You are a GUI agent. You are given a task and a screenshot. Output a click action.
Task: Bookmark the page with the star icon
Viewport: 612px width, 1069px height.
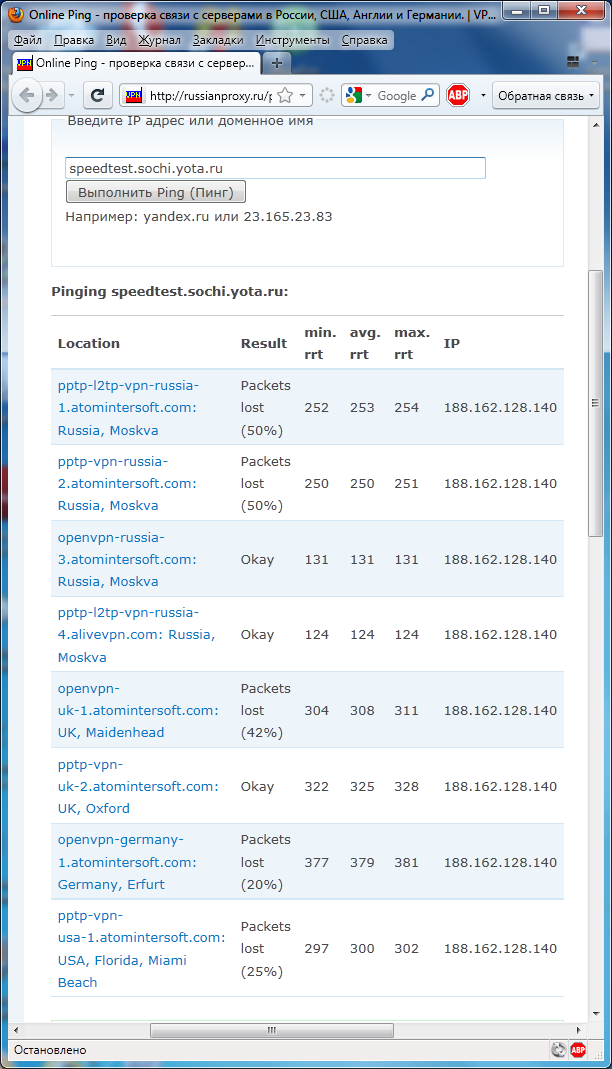[x=285, y=95]
